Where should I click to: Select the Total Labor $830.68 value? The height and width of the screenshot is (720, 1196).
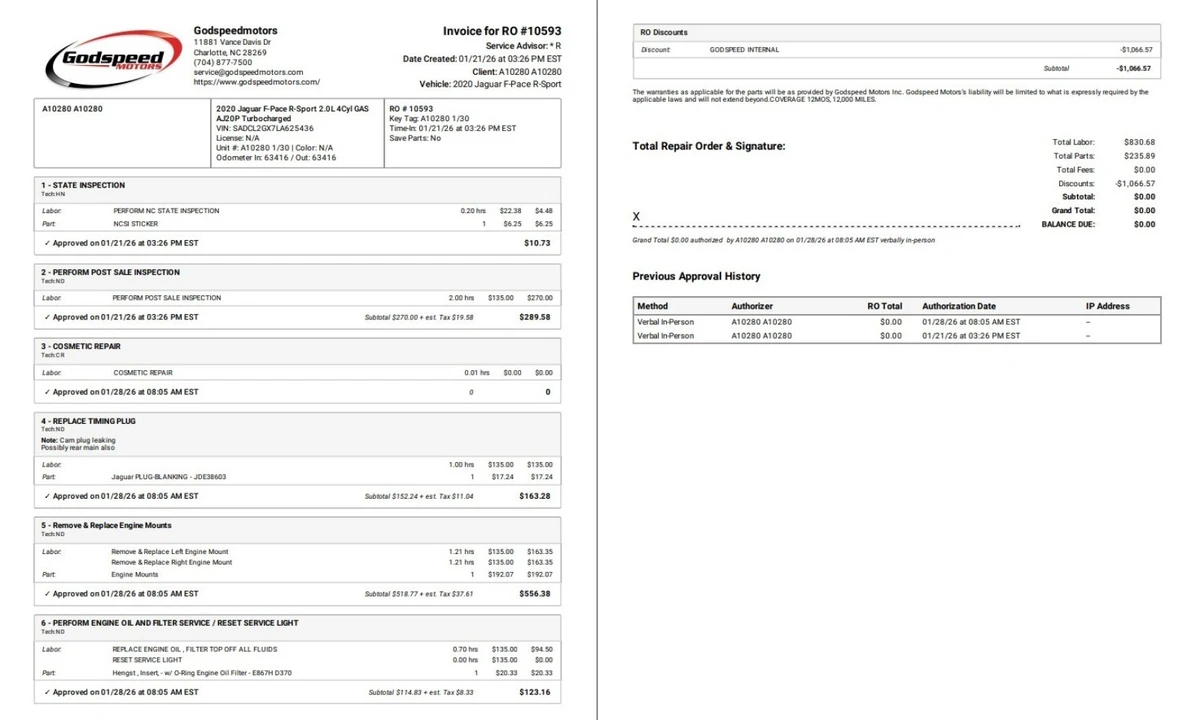[x=1139, y=143]
